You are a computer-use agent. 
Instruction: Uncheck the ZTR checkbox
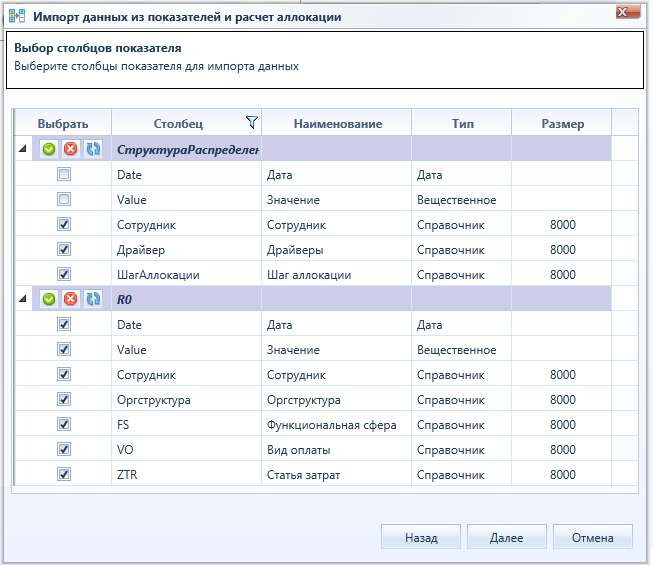click(x=64, y=474)
